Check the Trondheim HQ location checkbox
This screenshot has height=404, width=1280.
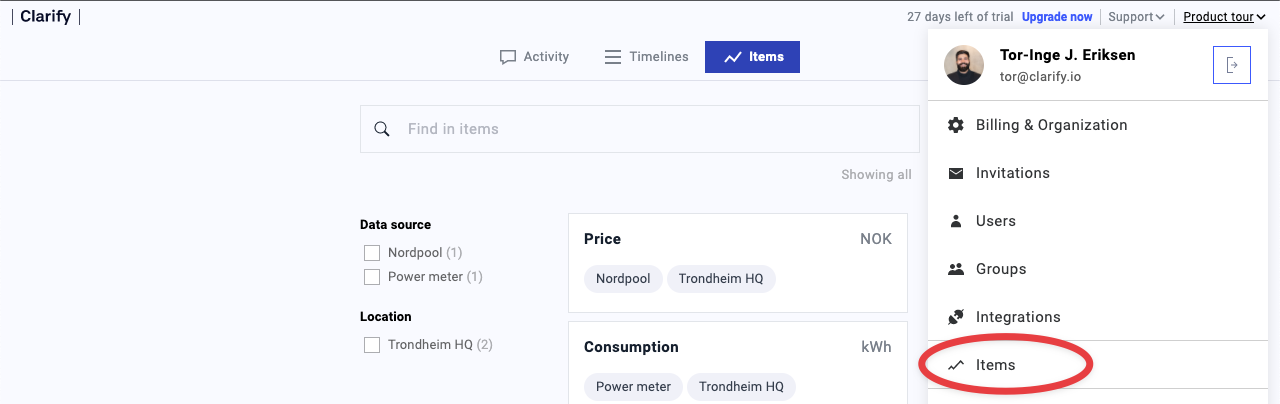pyautogui.click(x=372, y=345)
